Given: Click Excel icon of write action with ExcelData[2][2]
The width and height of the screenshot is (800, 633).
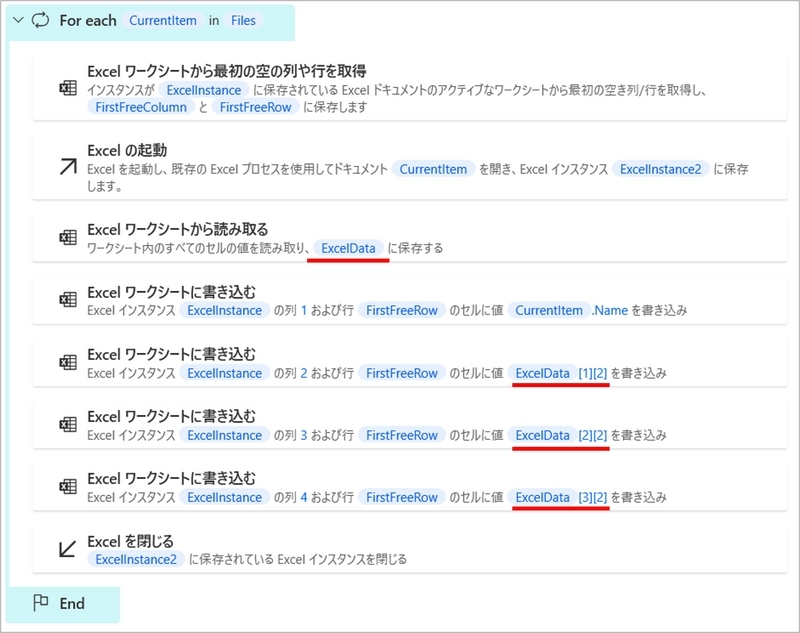Looking at the screenshot, I should [x=68, y=424].
